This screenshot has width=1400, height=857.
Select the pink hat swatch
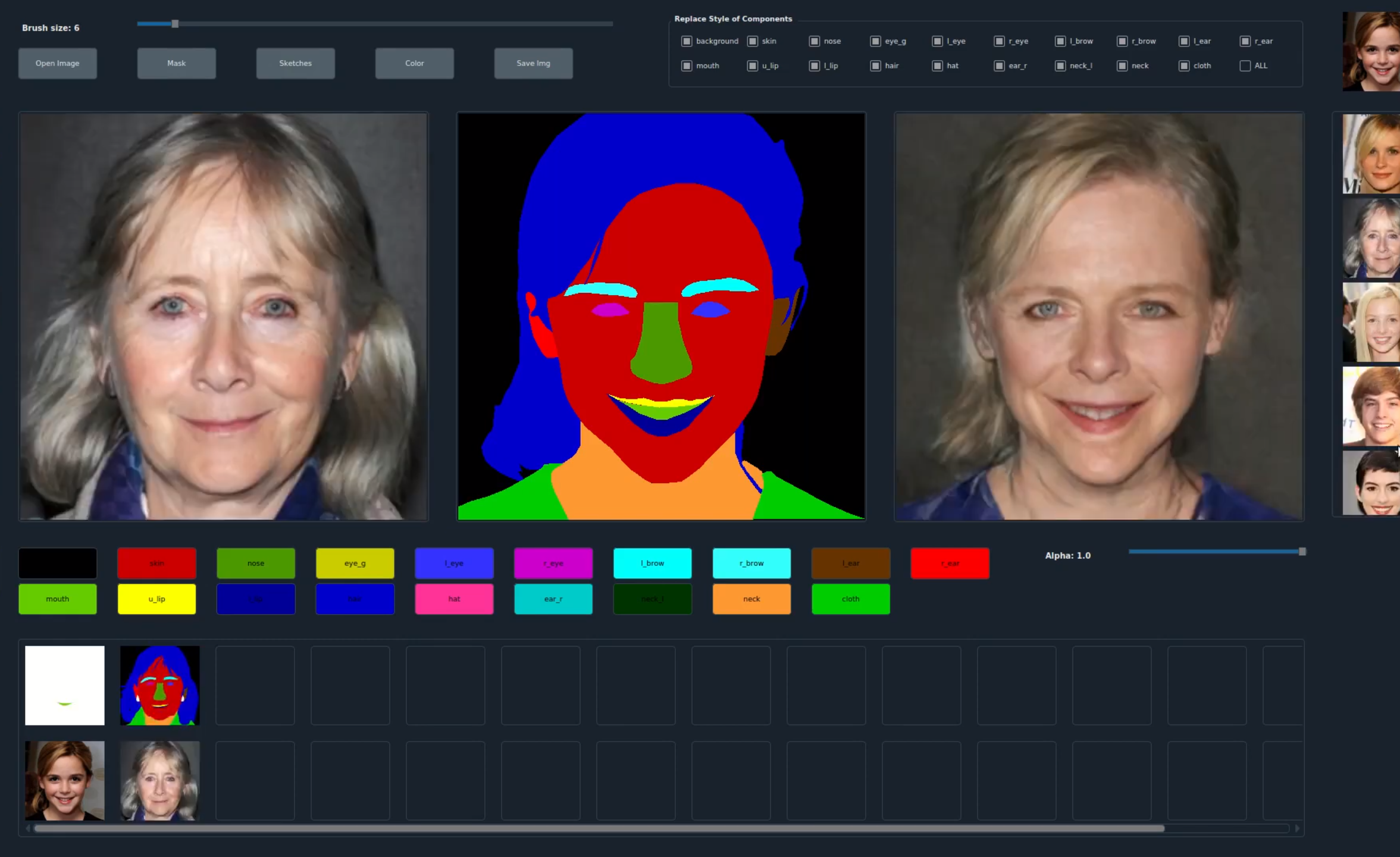coord(454,599)
